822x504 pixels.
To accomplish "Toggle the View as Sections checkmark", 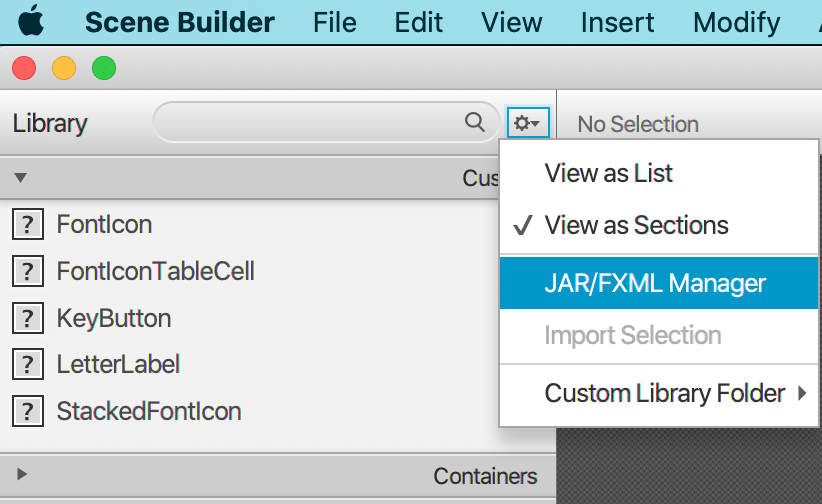I will click(523, 226).
